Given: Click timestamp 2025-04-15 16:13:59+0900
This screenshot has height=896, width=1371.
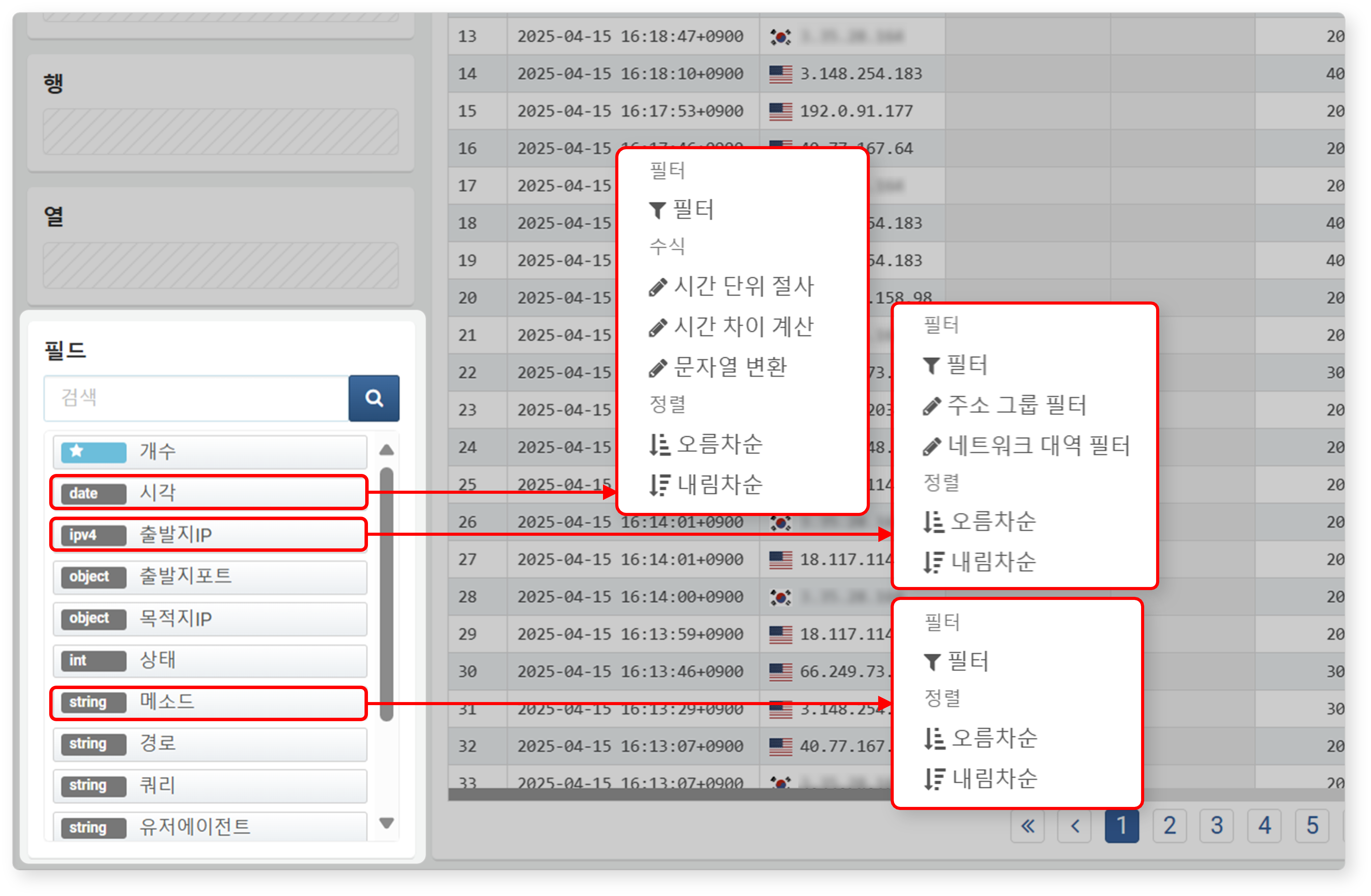Looking at the screenshot, I should point(630,634).
